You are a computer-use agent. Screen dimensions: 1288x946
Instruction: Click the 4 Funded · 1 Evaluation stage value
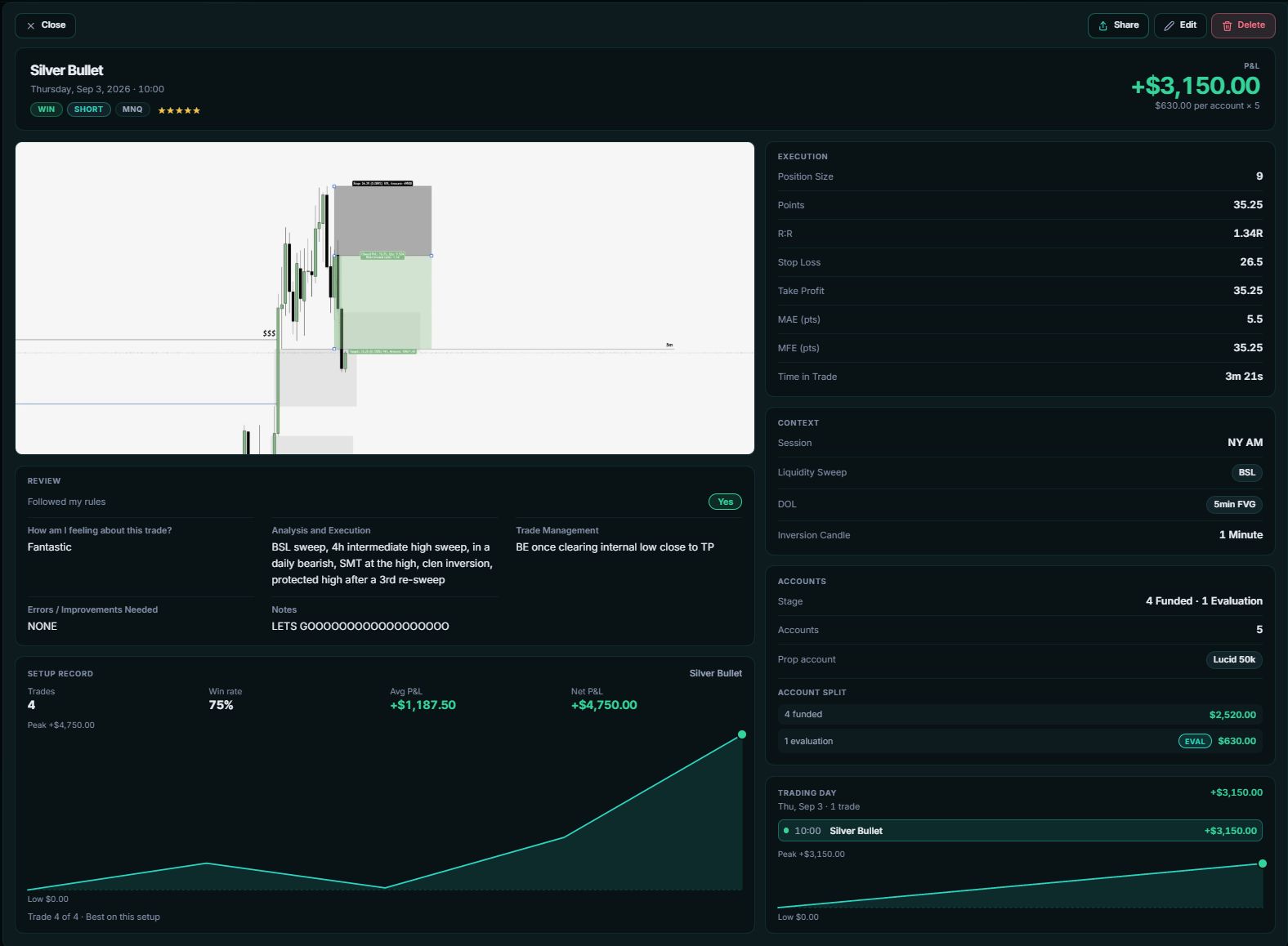click(1204, 601)
